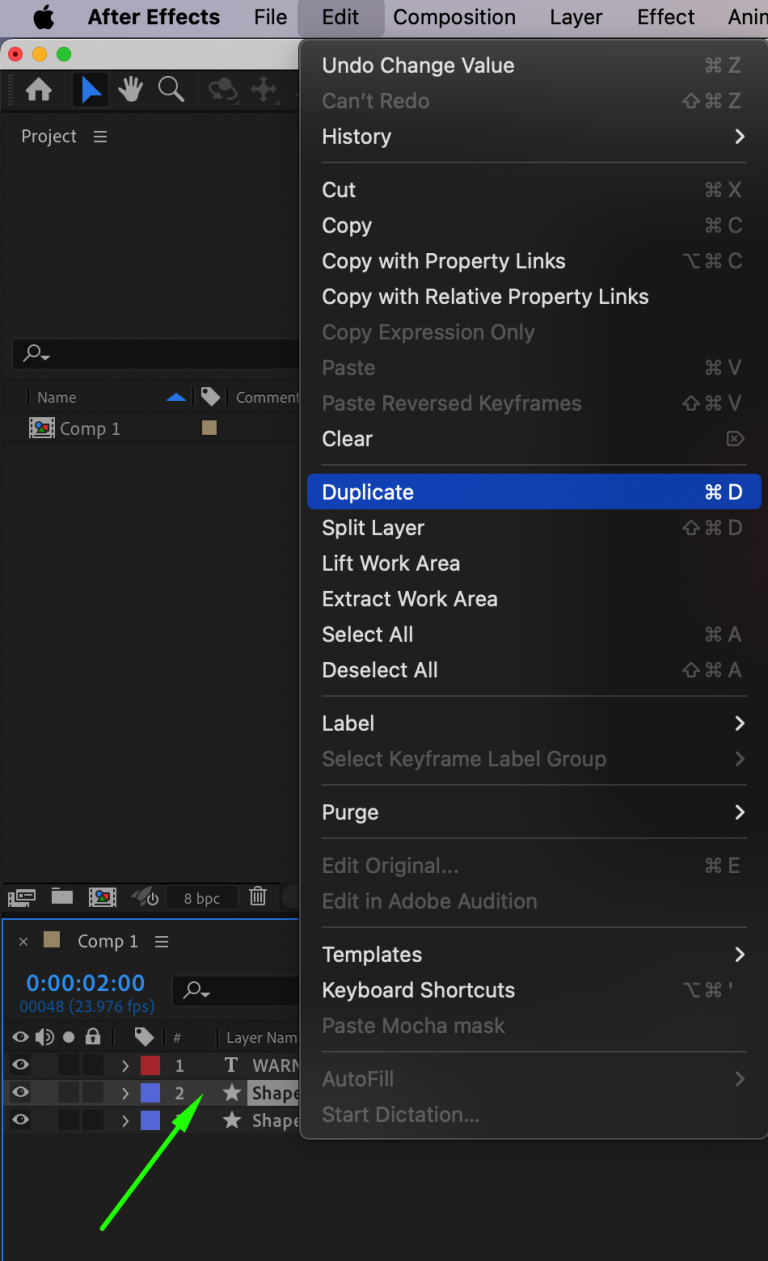This screenshot has width=768, height=1261.
Task: Expand properties of layer 1
Action: (125, 1065)
